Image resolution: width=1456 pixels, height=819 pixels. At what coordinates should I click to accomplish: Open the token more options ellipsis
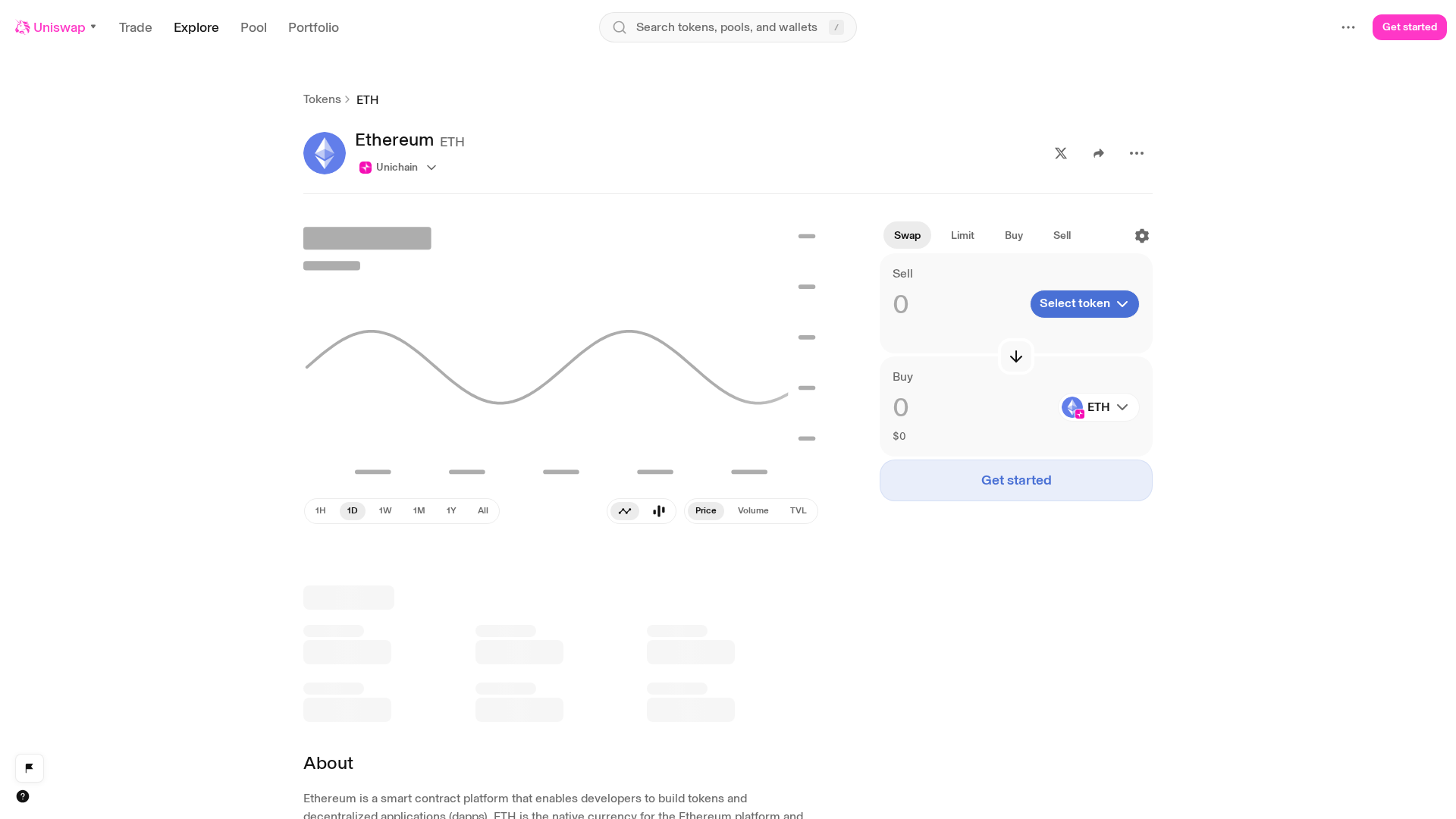tap(1137, 153)
